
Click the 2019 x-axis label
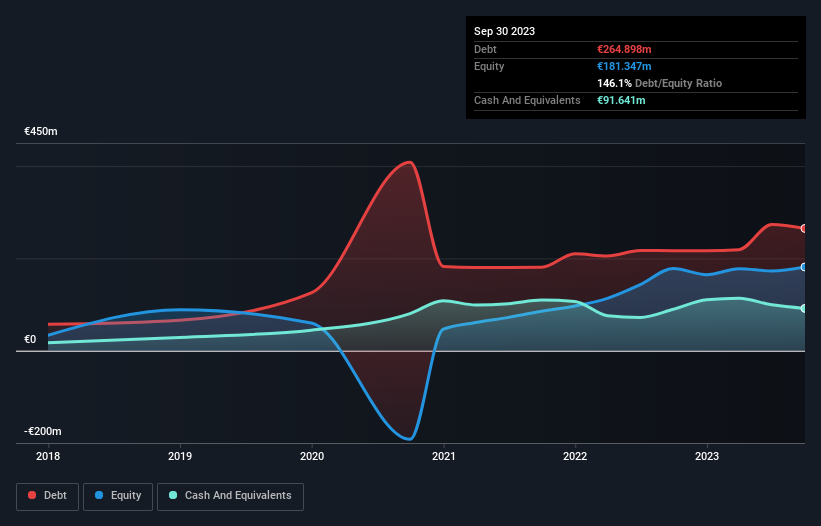tap(180, 456)
